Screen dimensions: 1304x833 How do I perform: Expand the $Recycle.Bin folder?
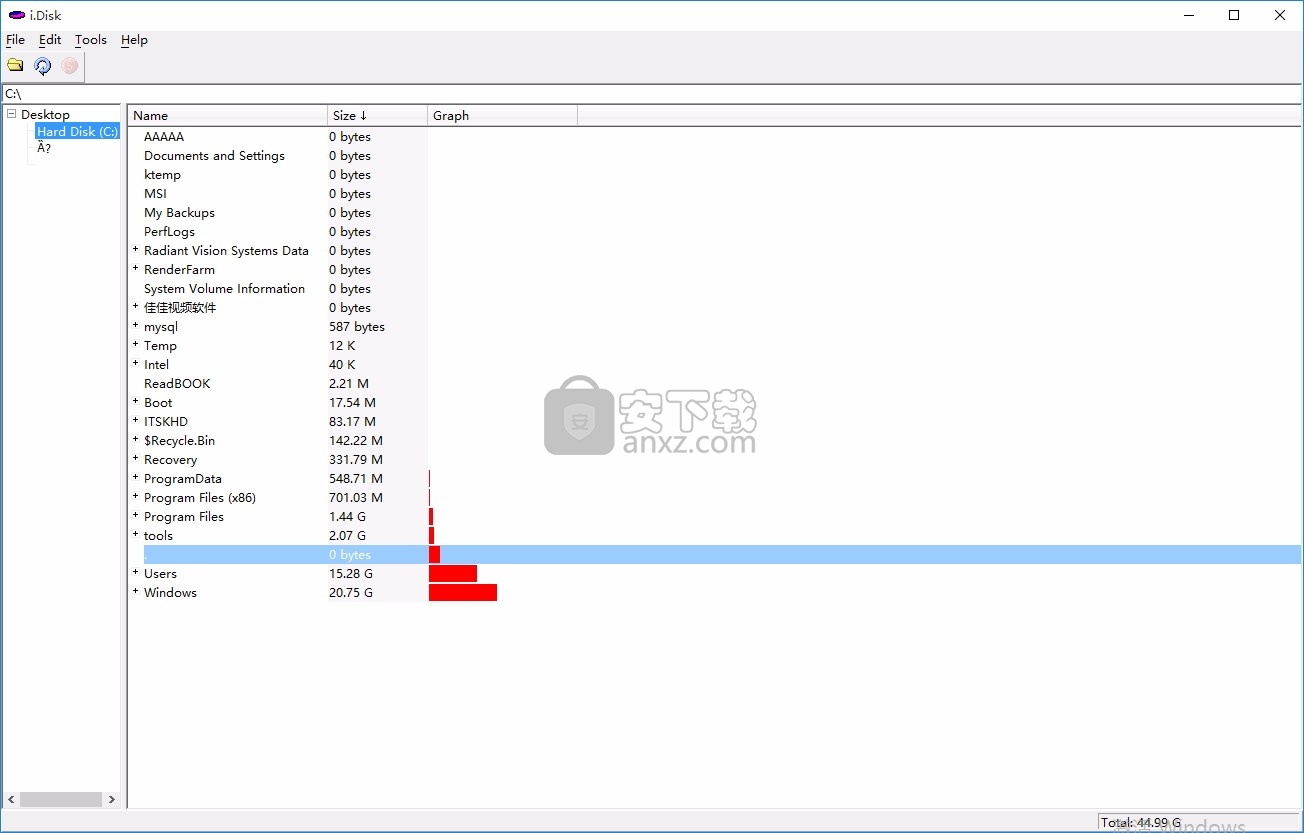coord(136,440)
